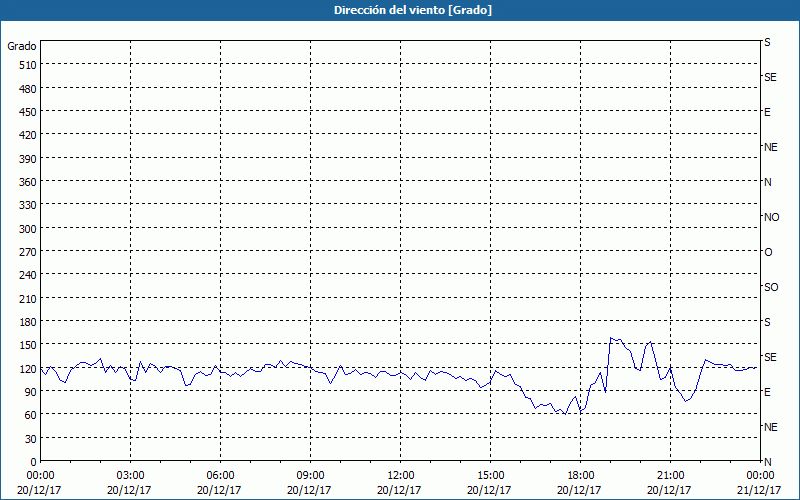Select the 06:00 time axis label

pos(220,476)
